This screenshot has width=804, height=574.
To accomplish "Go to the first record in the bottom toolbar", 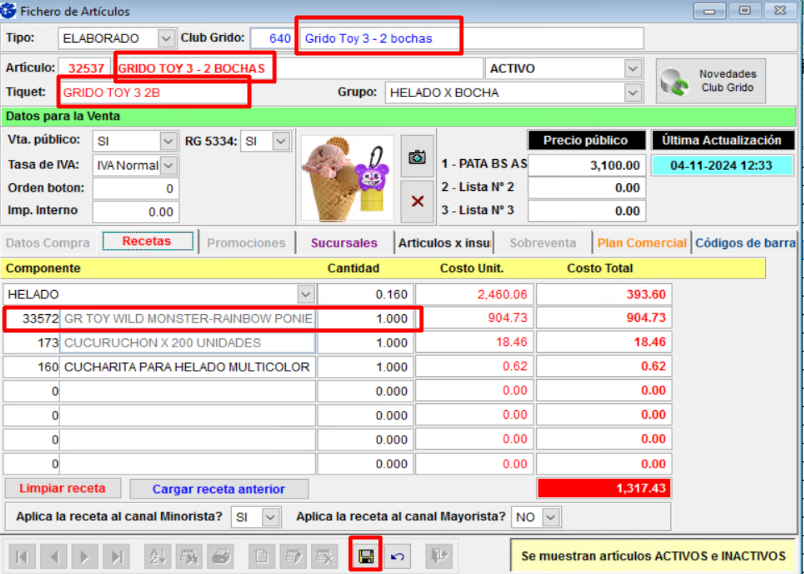I will point(22,557).
